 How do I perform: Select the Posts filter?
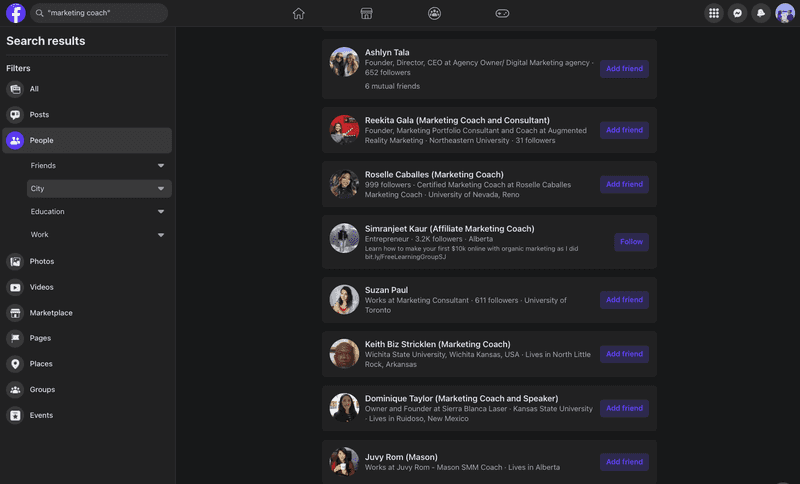pos(87,115)
